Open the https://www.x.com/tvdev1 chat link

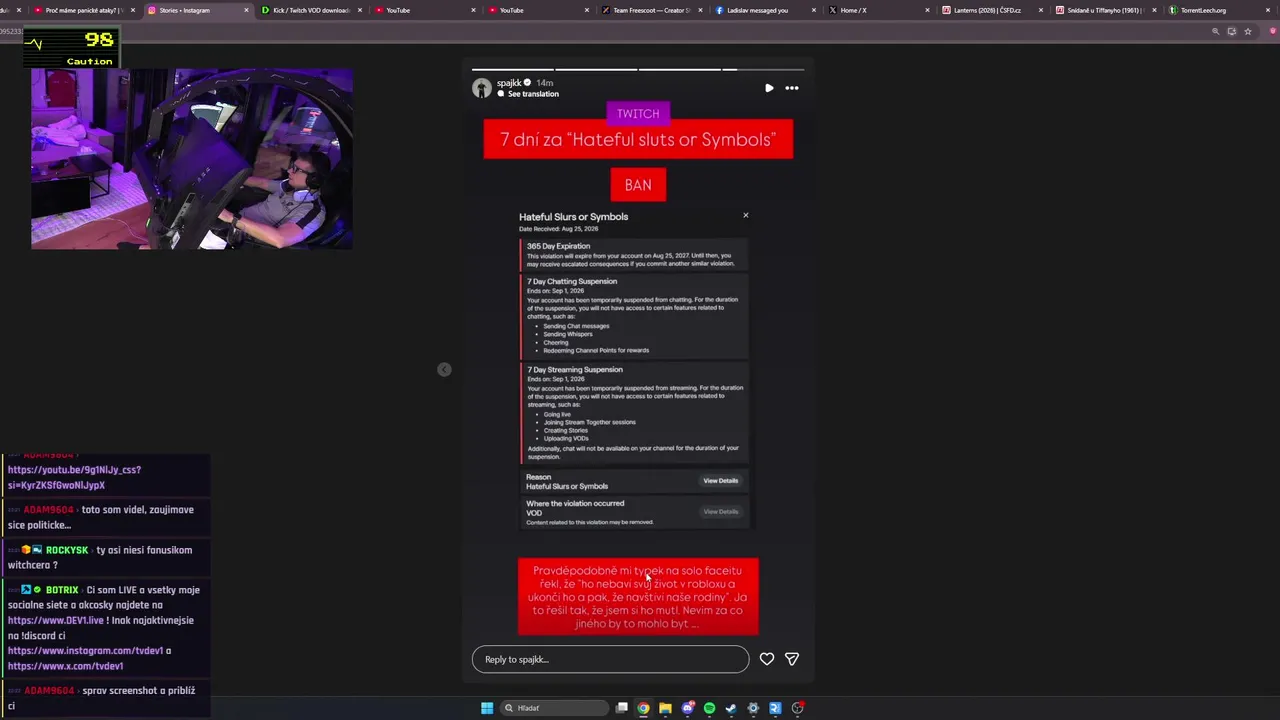65,666
